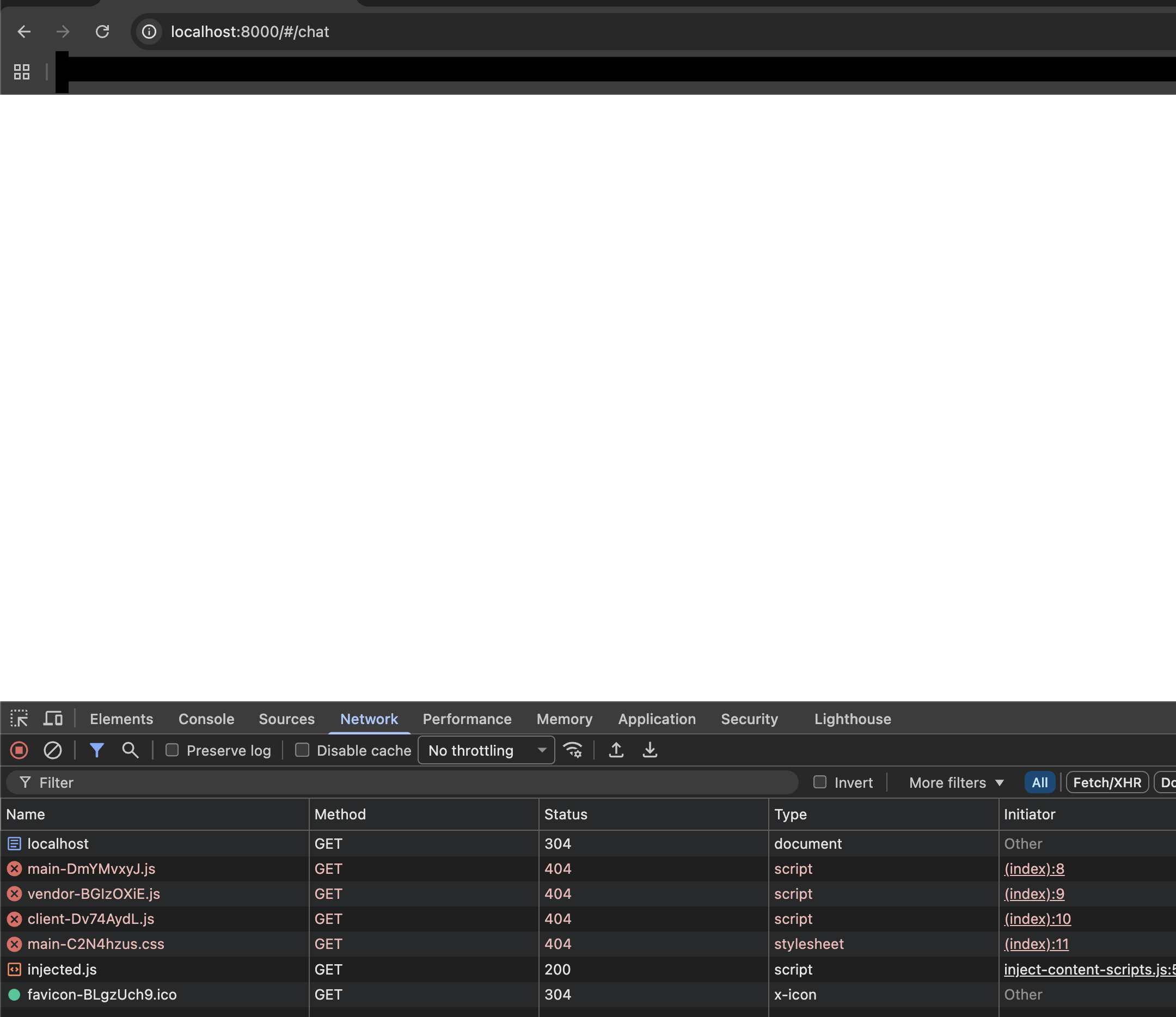Open inject-content-scripts.js initiator link

[1090, 969]
